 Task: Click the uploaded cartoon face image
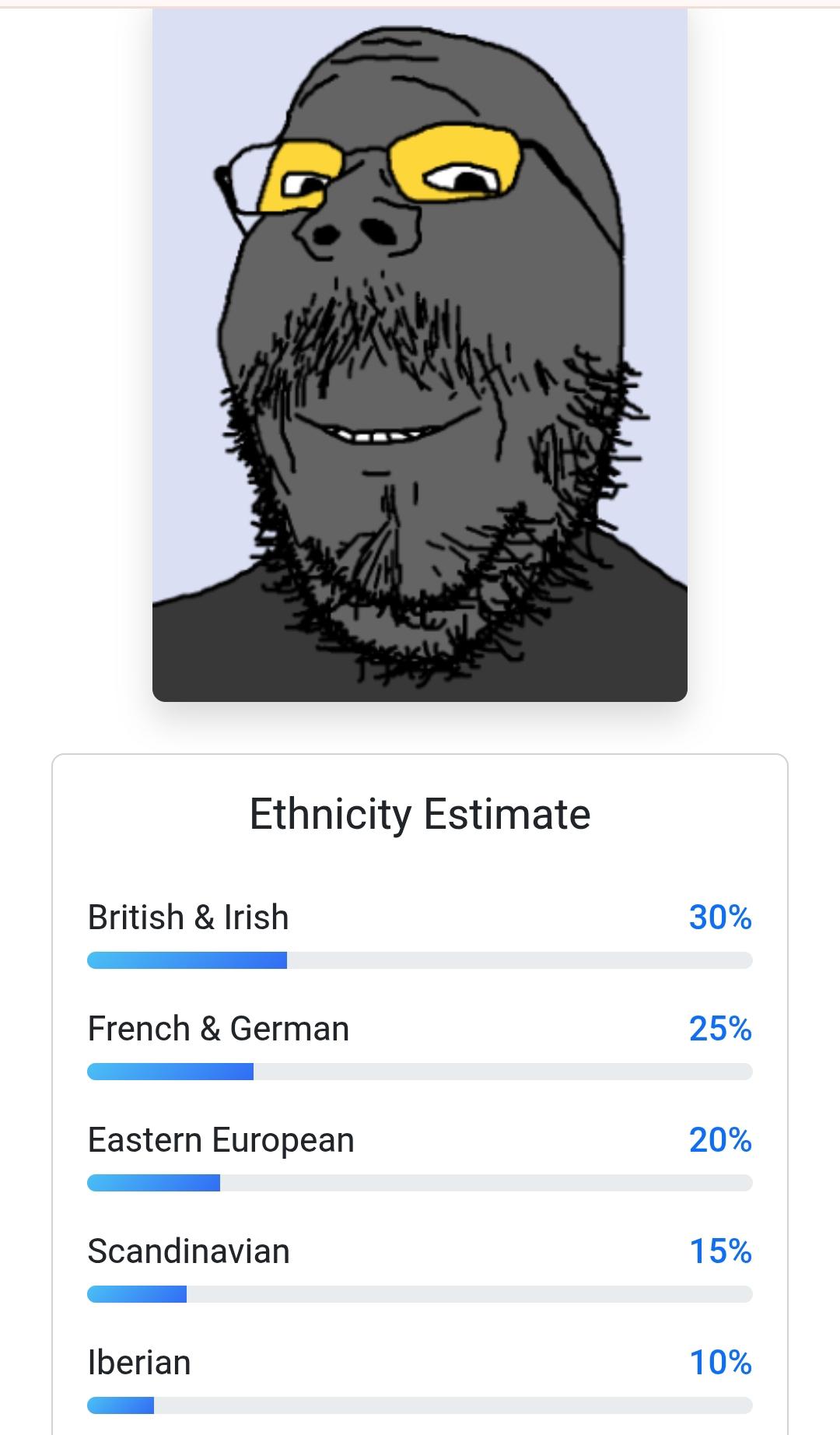(x=420, y=355)
